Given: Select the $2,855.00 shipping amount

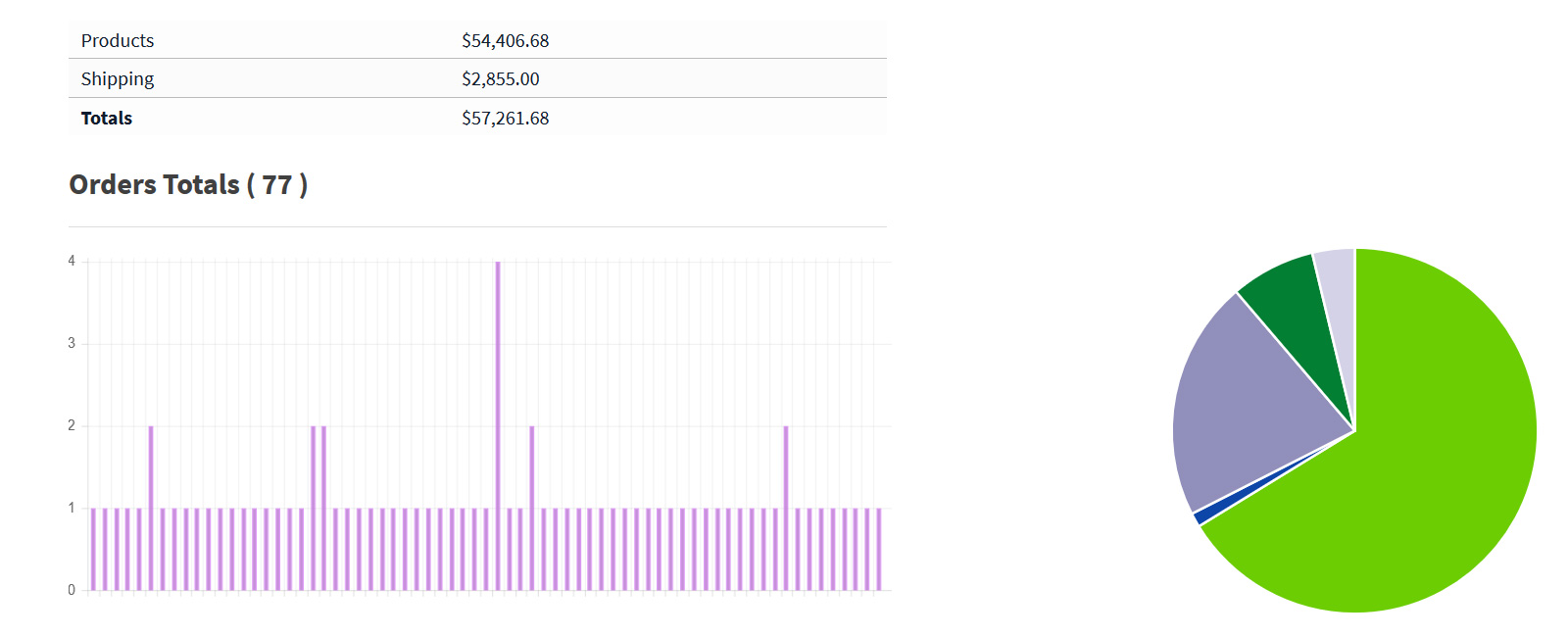Looking at the screenshot, I should click(x=501, y=78).
